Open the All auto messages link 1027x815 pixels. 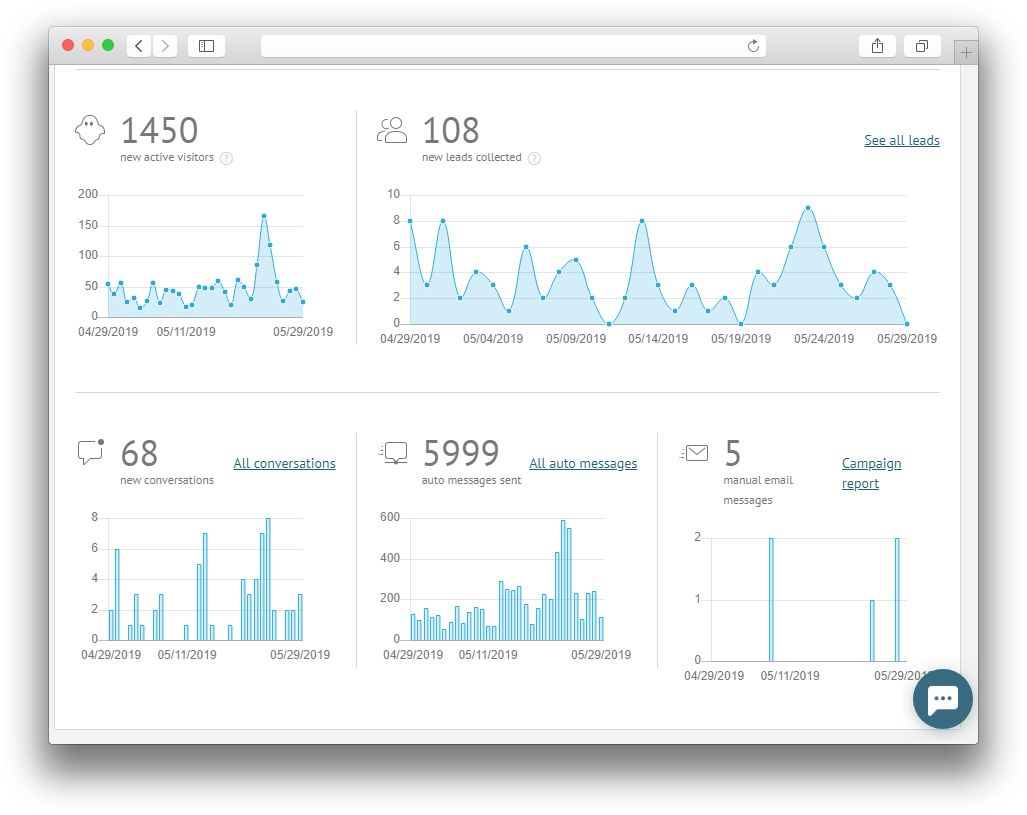[583, 463]
